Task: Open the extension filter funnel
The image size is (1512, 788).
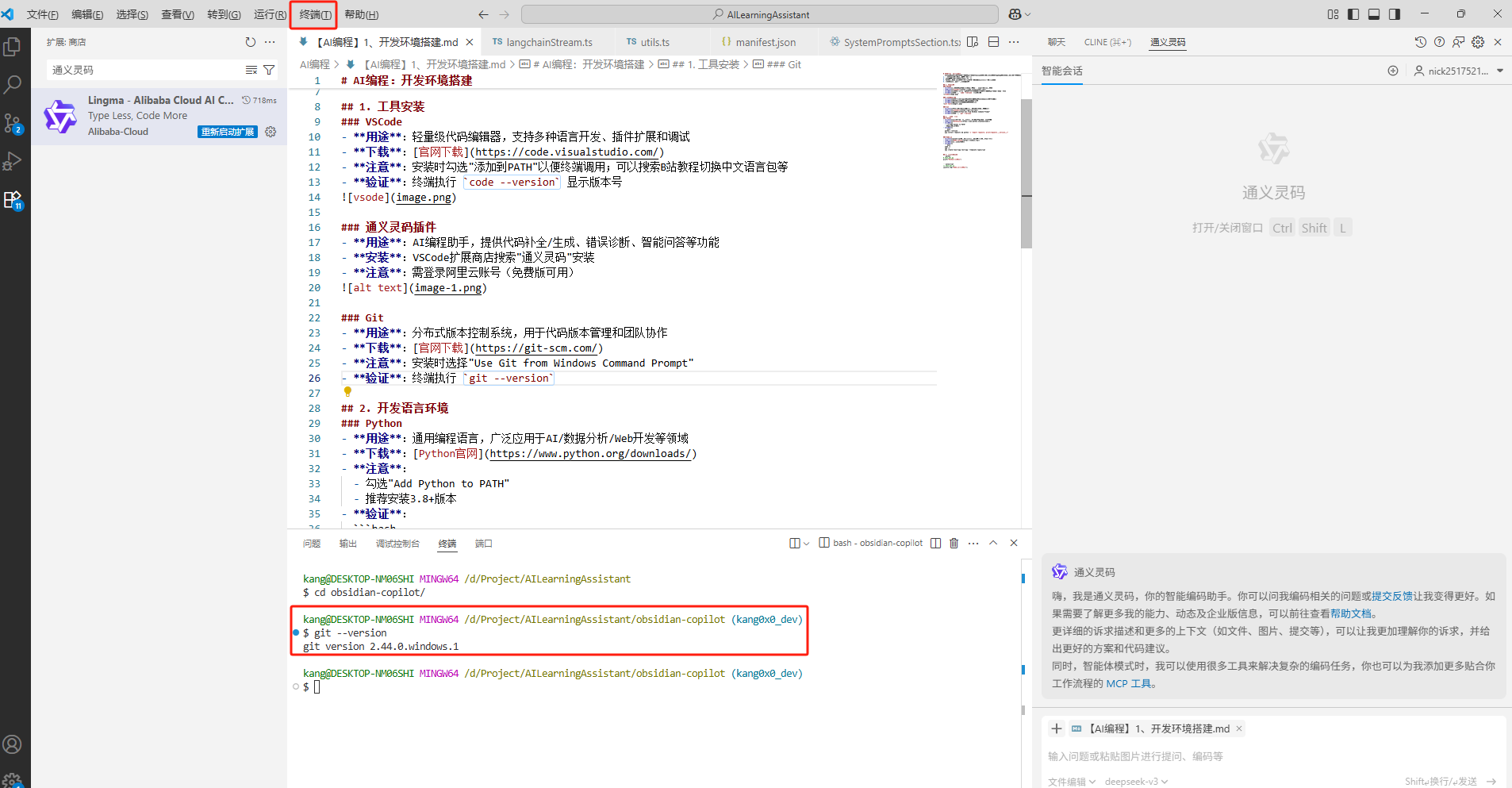Action: click(x=269, y=70)
